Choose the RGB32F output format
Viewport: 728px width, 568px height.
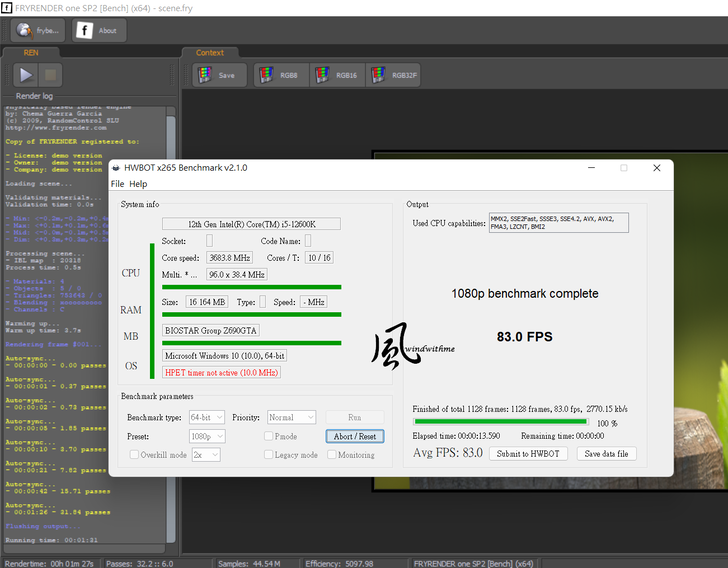[x=393, y=75]
